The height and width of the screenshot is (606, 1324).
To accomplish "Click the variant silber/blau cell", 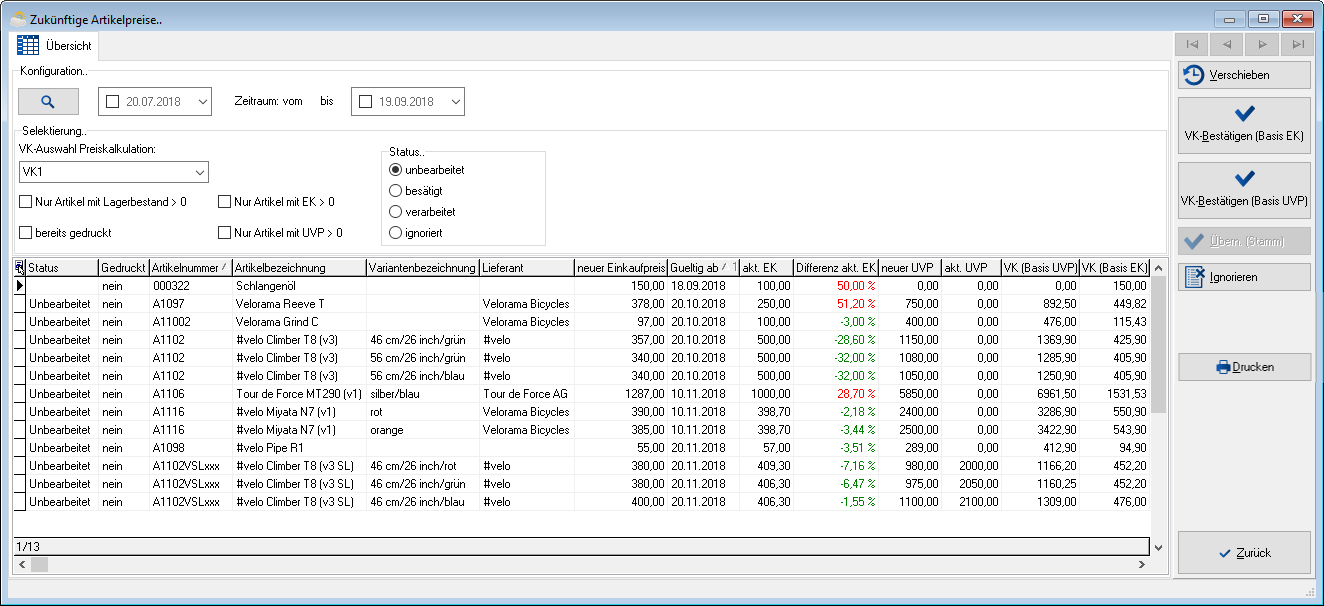I will (x=422, y=394).
